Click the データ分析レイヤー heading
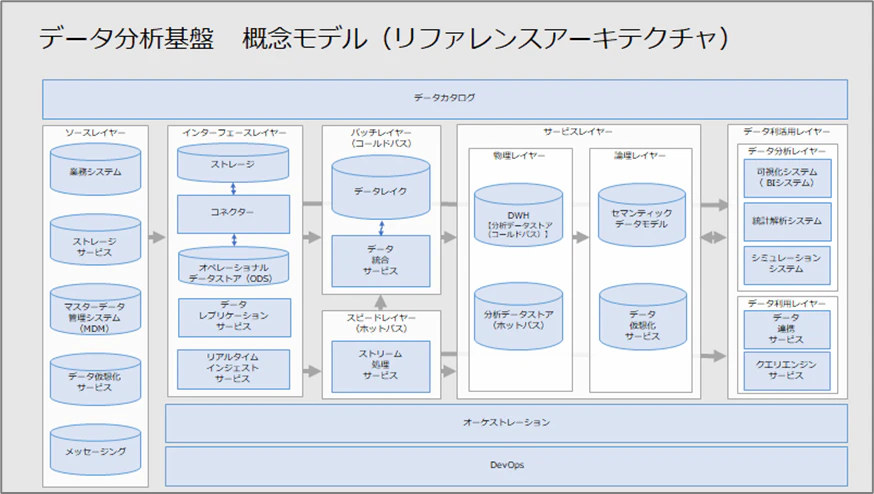 click(786, 151)
